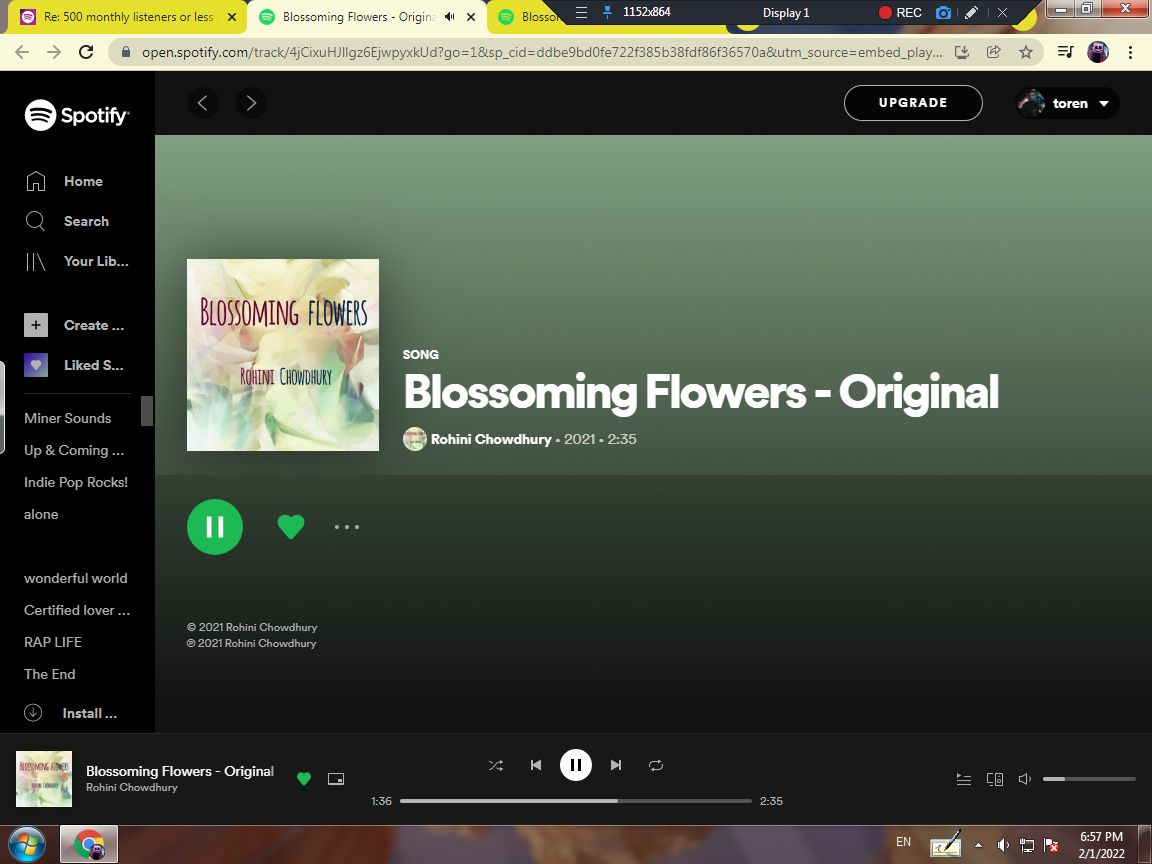The image size is (1152, 864).
Task: Select the Blossoming Flowers - Original tab
Action: (360, 17)
